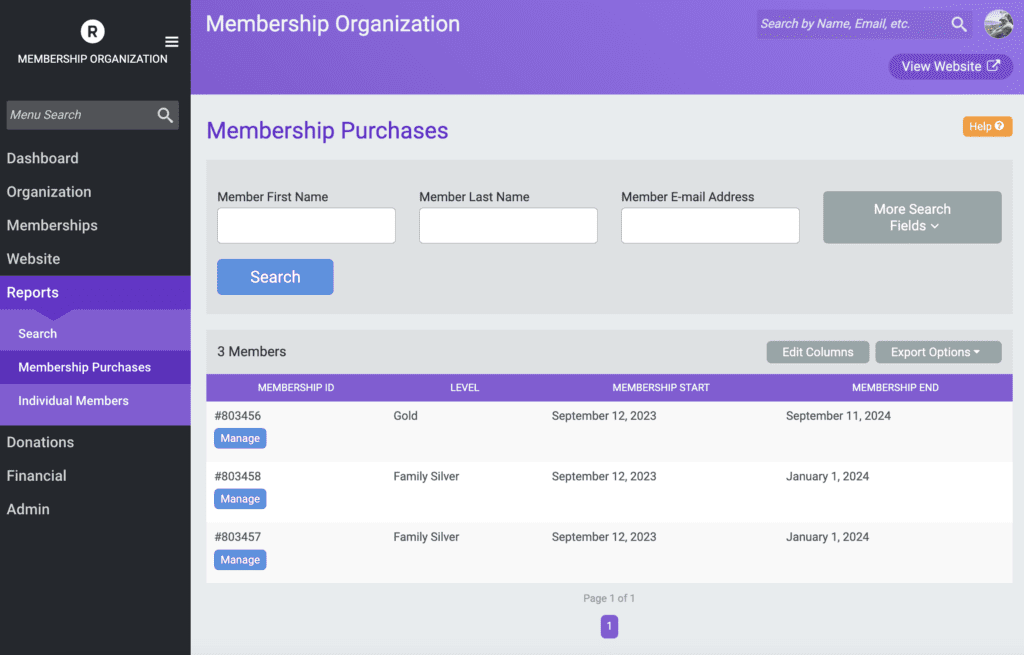Sort by Membership Start column header
Image resolution: width=1024 pixels, height=655 pixels.
[661, 388]
